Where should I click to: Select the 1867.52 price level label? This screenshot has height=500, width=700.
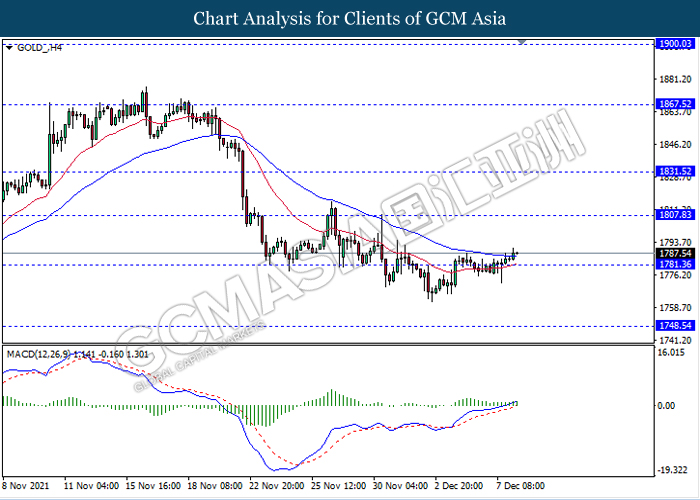click(x=675, y=104)
